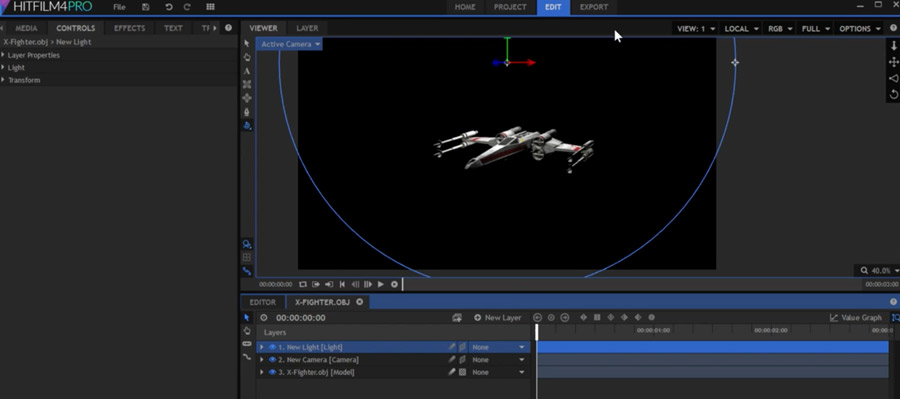900x399 pixels.
Task: Switch to the LAYER viewer tab
Action: [x=307, y=28]
